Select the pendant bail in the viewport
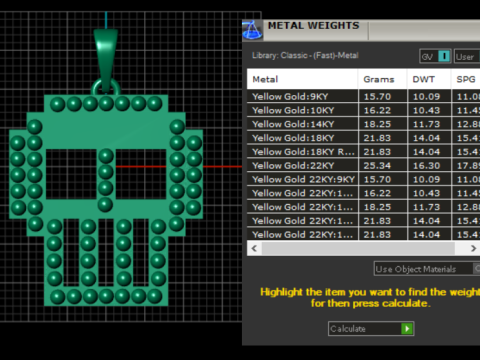This screenshot has height=360, width=480. coord(106,58)
